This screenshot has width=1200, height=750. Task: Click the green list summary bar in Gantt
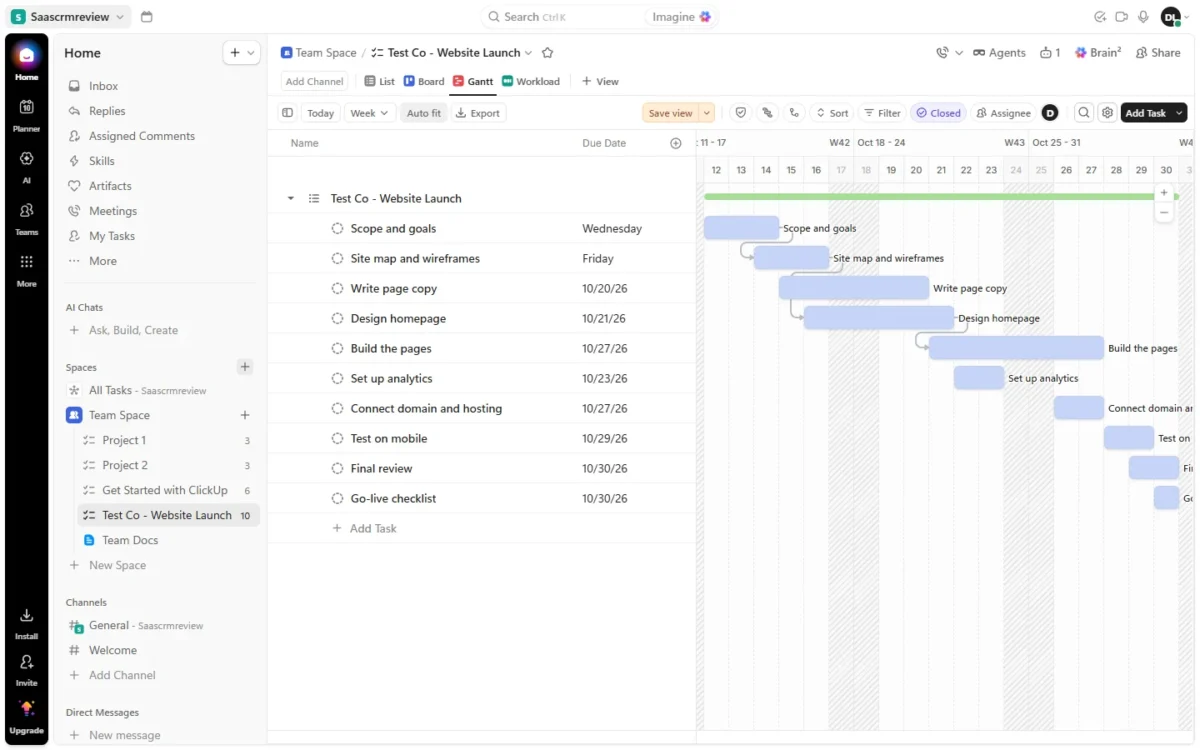coord(941,197)
